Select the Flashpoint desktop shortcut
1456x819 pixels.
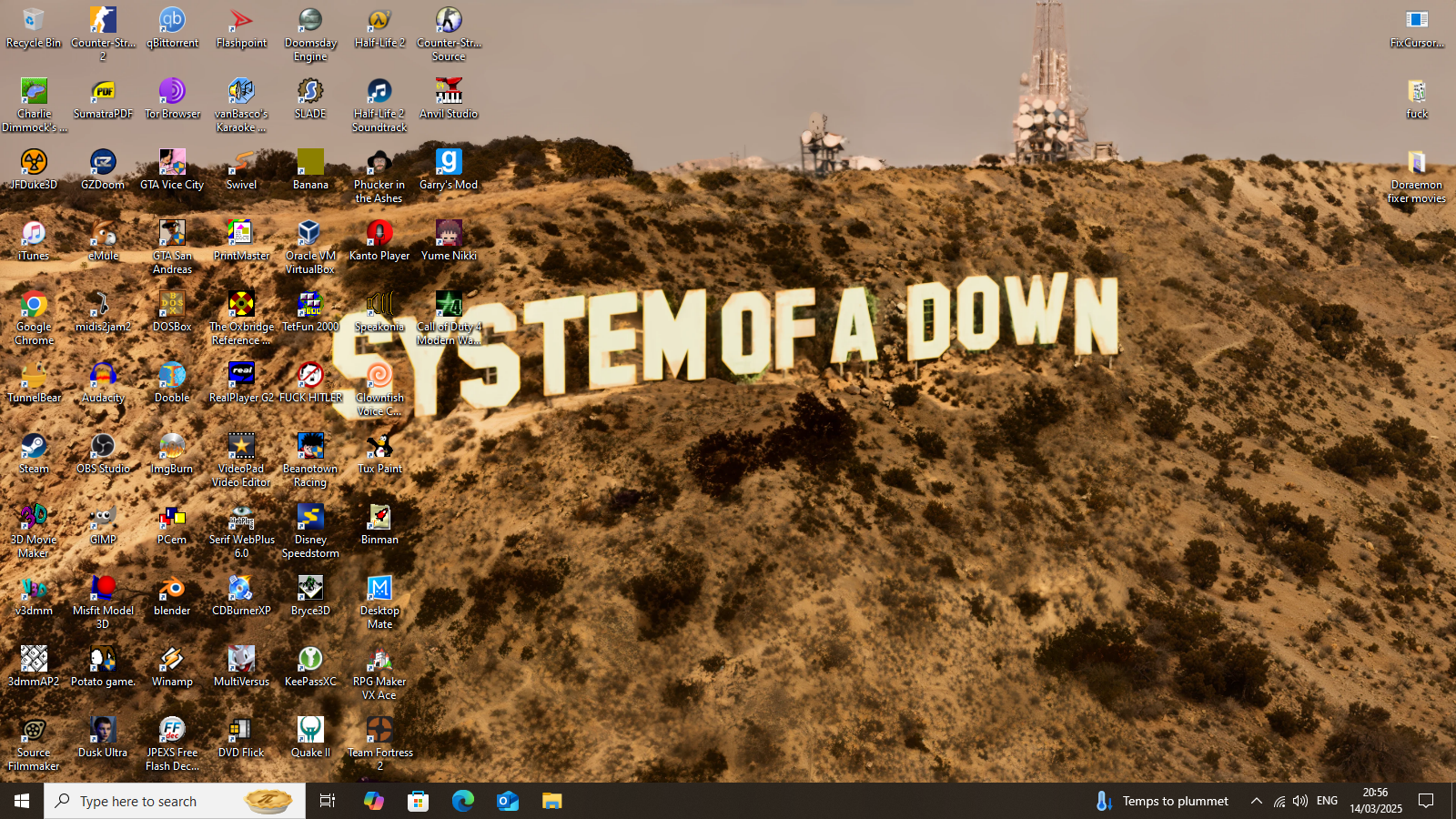click(241, 28)
